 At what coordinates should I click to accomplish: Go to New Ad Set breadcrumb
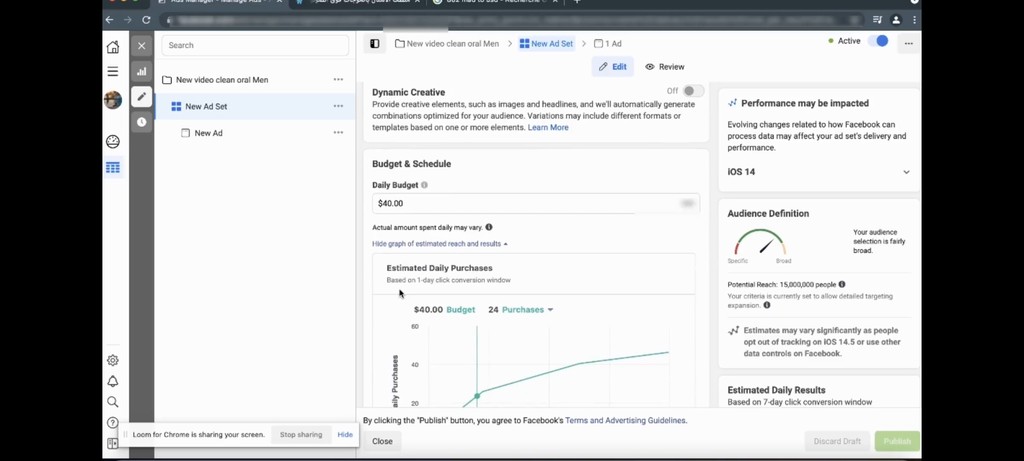[x=546, y=44]
